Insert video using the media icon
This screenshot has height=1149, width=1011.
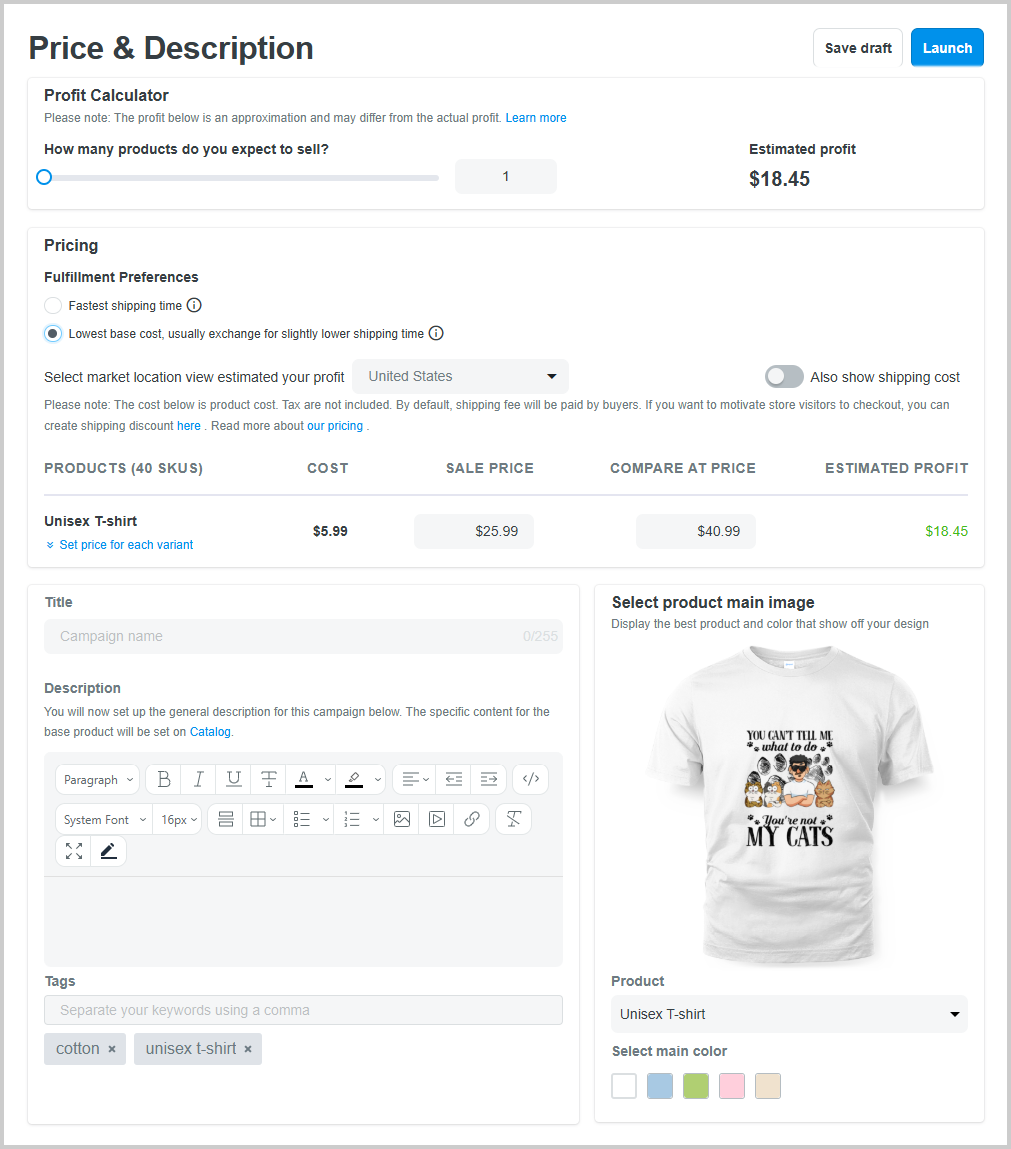pyautogui.click(x=437, y=819)
